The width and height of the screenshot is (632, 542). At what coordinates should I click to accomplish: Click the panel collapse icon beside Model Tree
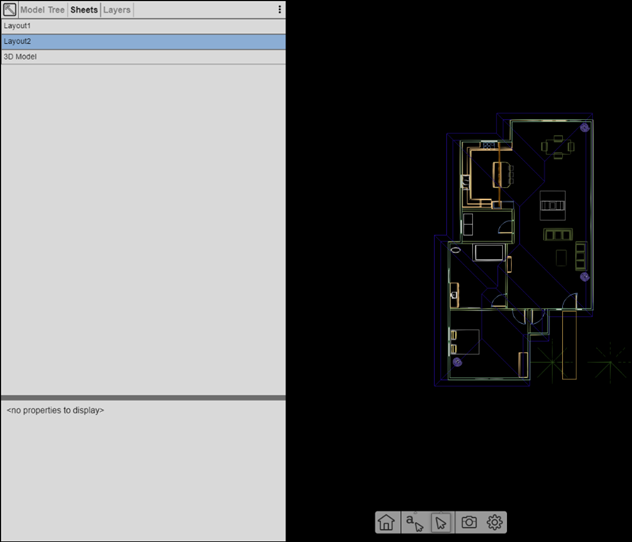pyautogui.click(x=9, y=9)
